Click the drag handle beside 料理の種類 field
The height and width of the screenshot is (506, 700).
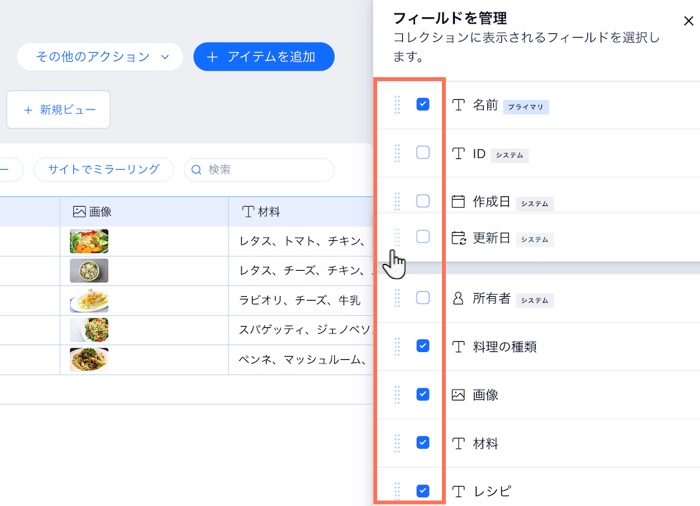pos(397,346)
